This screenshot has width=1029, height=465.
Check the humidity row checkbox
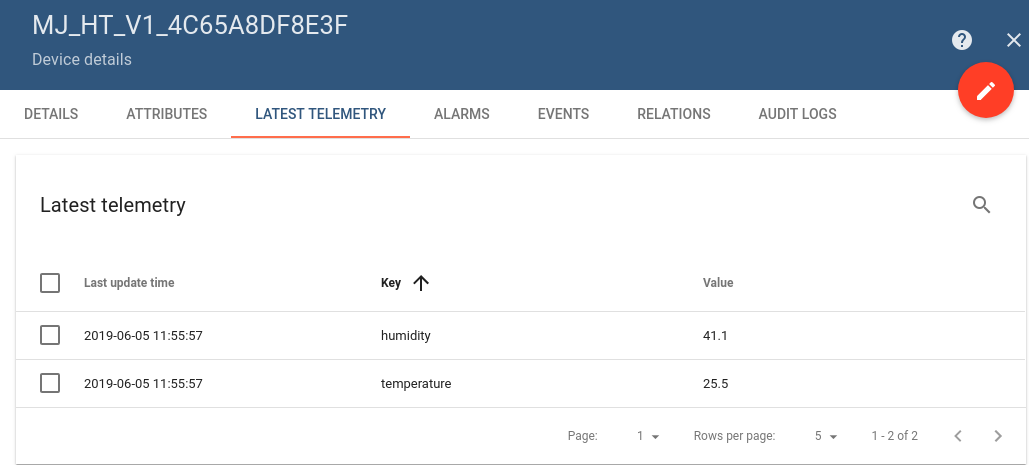tap(50, 335)
